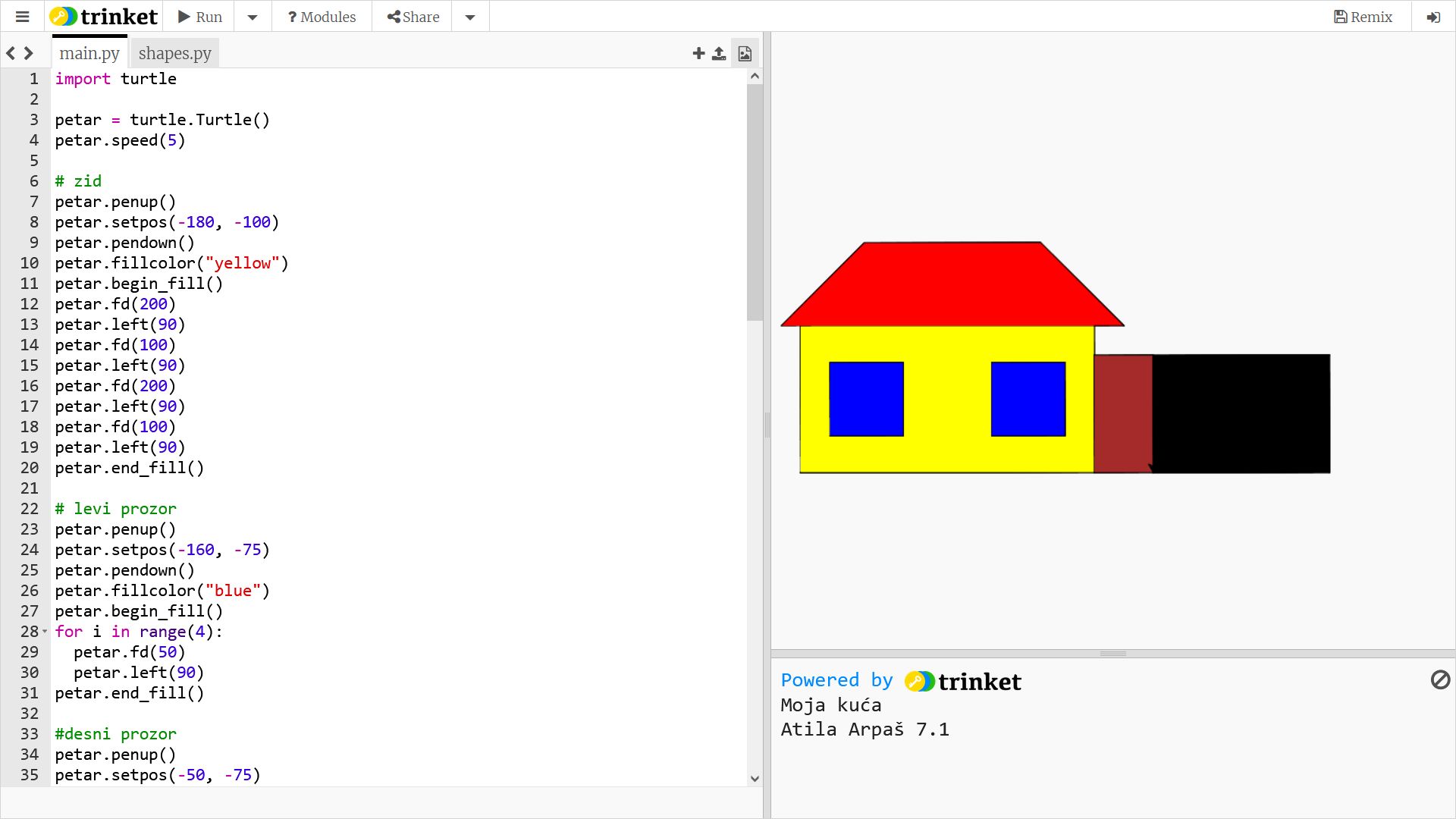Screen dimensions: 1456x819
Task: Collapse the for loop at line 28
Action: pyautogui.click(x=45, y=632)
